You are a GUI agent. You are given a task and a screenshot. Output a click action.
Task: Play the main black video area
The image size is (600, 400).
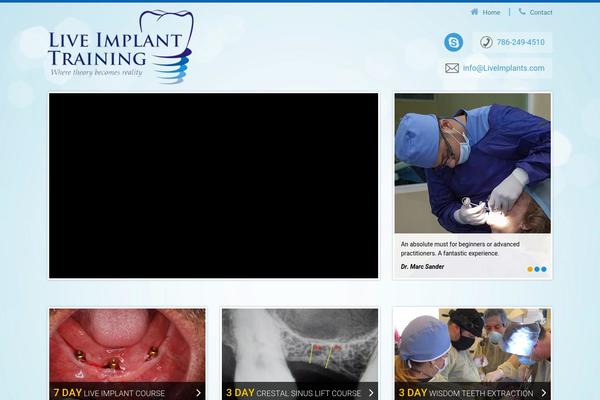213,186
